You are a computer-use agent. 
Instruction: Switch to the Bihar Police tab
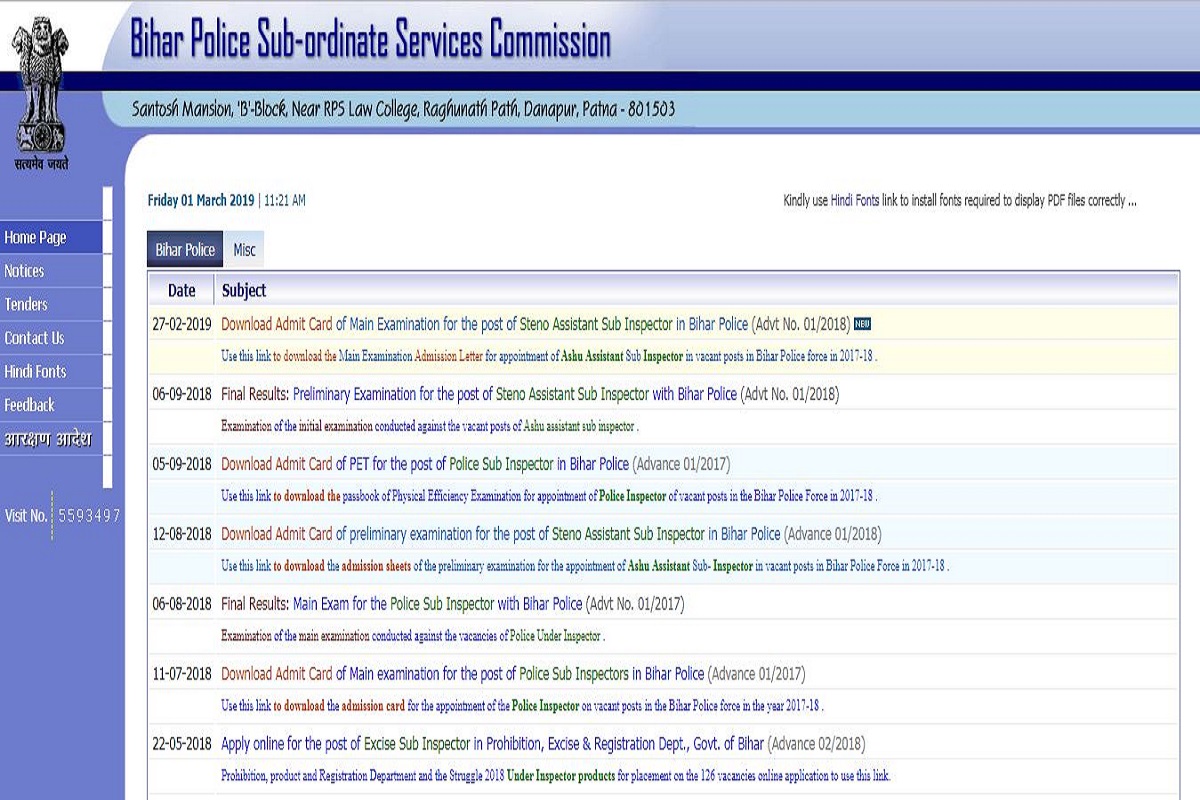pos(185,250)
